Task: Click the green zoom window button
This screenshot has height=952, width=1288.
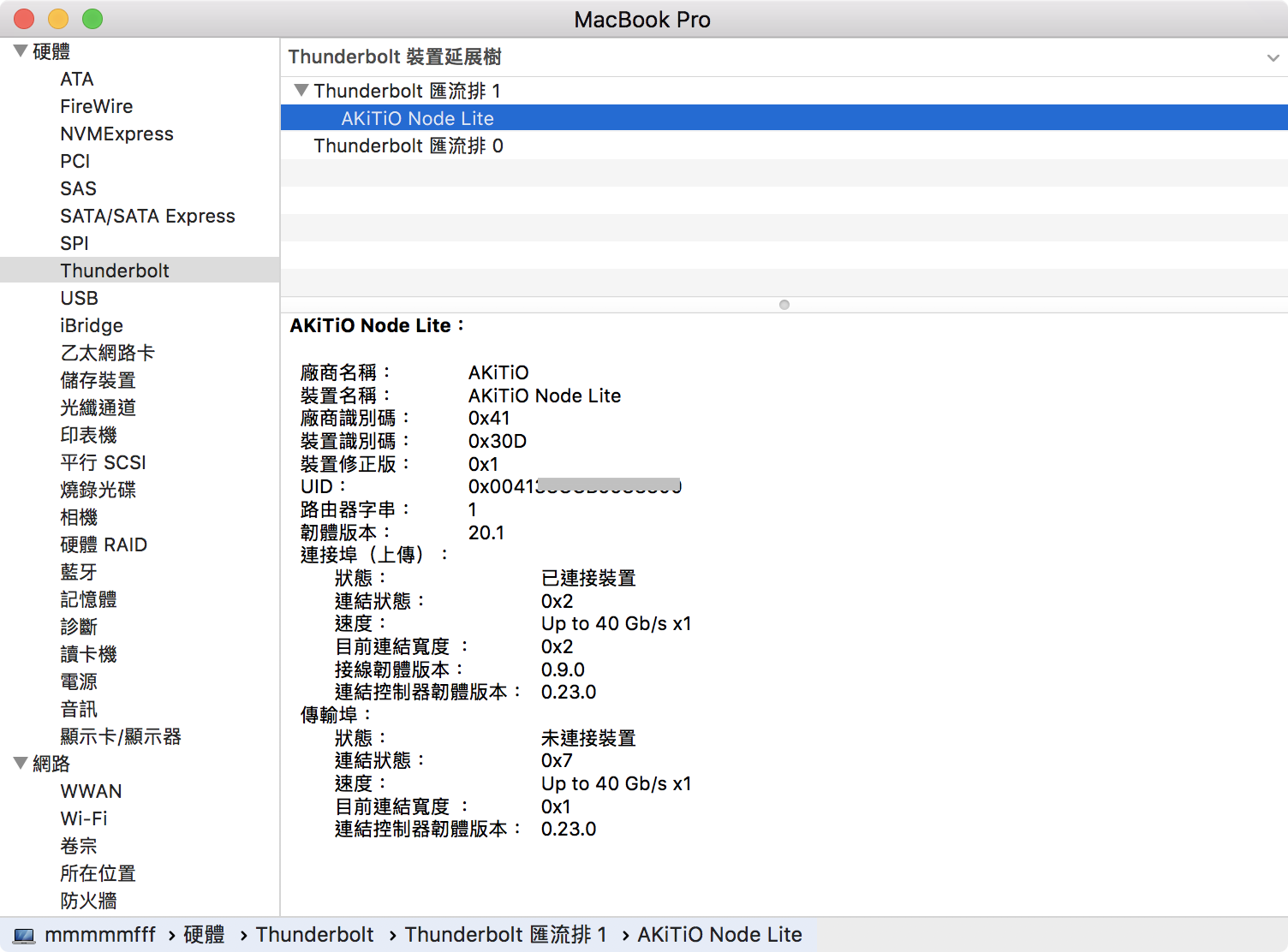Action: 92,19
